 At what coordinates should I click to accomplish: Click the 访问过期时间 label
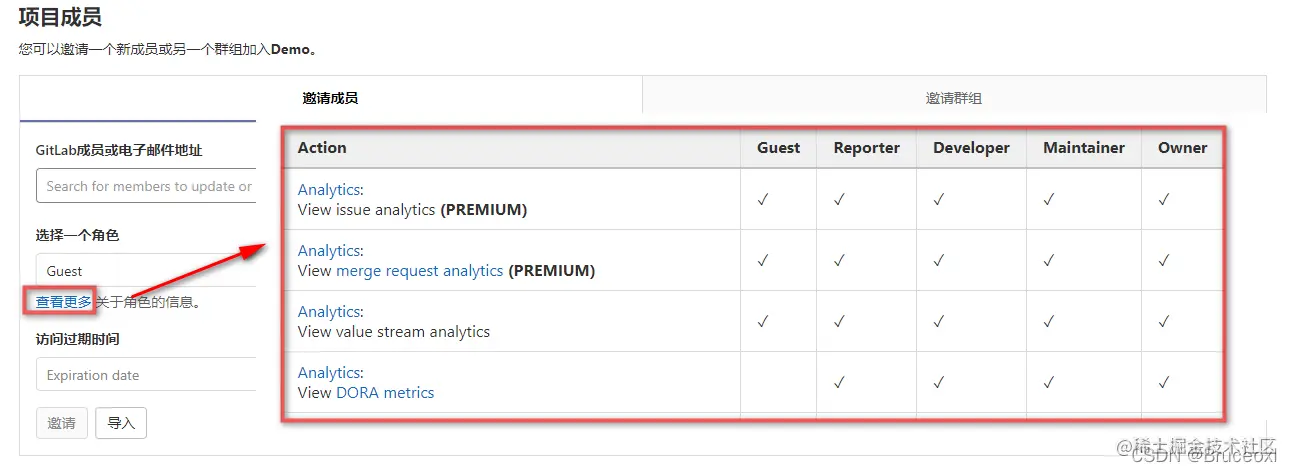[x=77, y=339]
